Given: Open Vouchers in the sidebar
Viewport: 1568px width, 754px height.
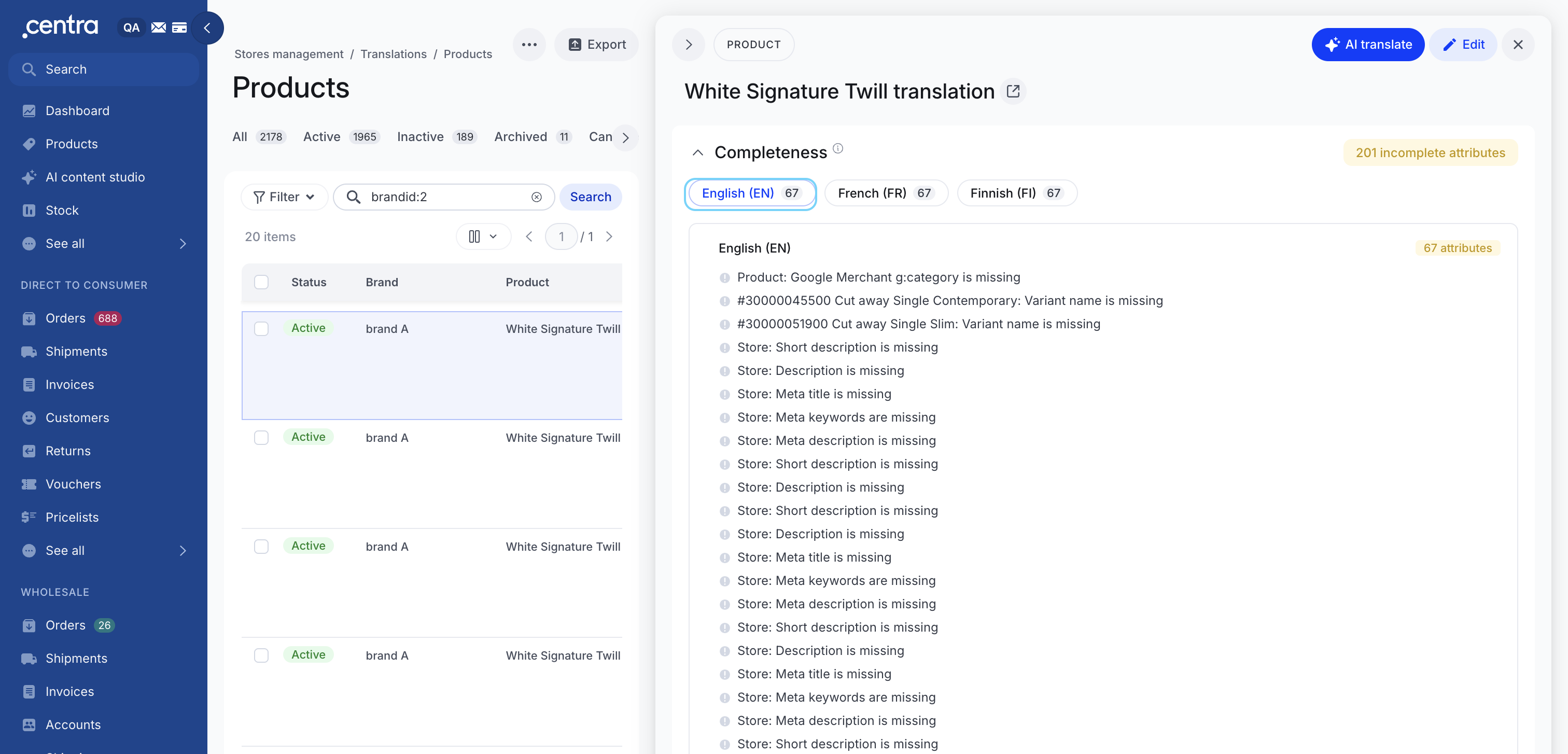Looking at the screenshot, I should (73, 484).
